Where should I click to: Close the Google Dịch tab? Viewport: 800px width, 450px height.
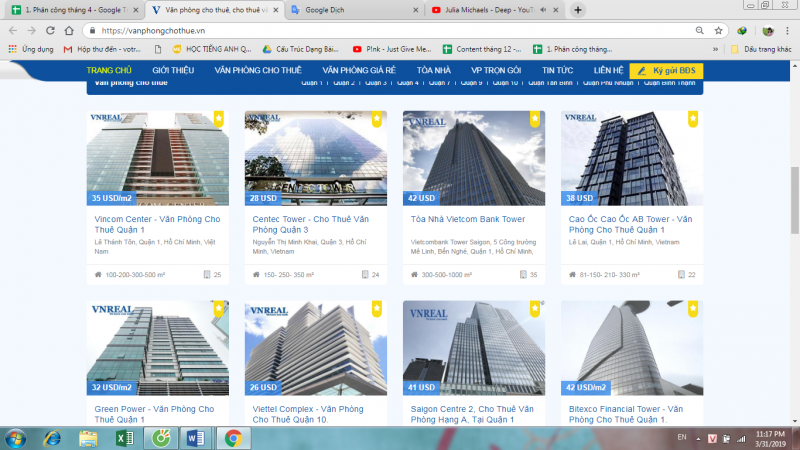[415, 10]
